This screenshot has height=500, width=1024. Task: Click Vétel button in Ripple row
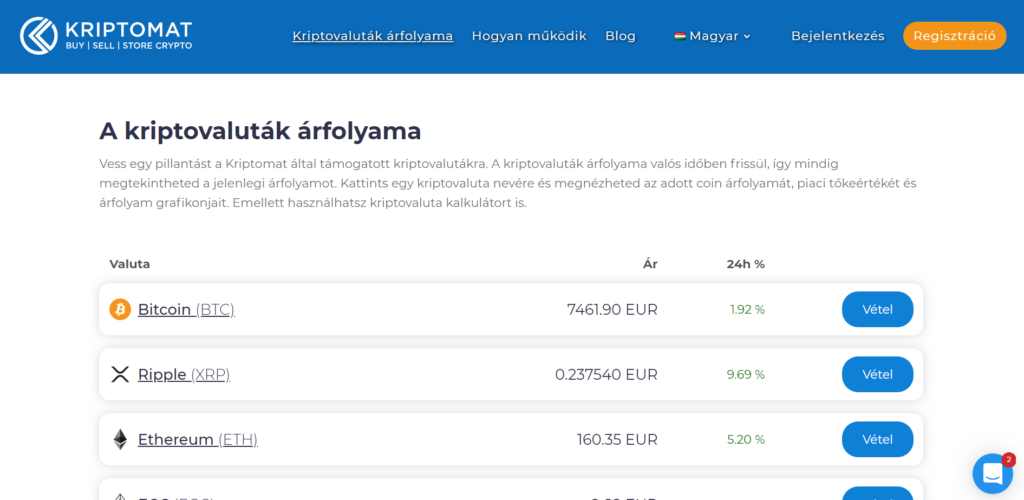click(878, 374)
